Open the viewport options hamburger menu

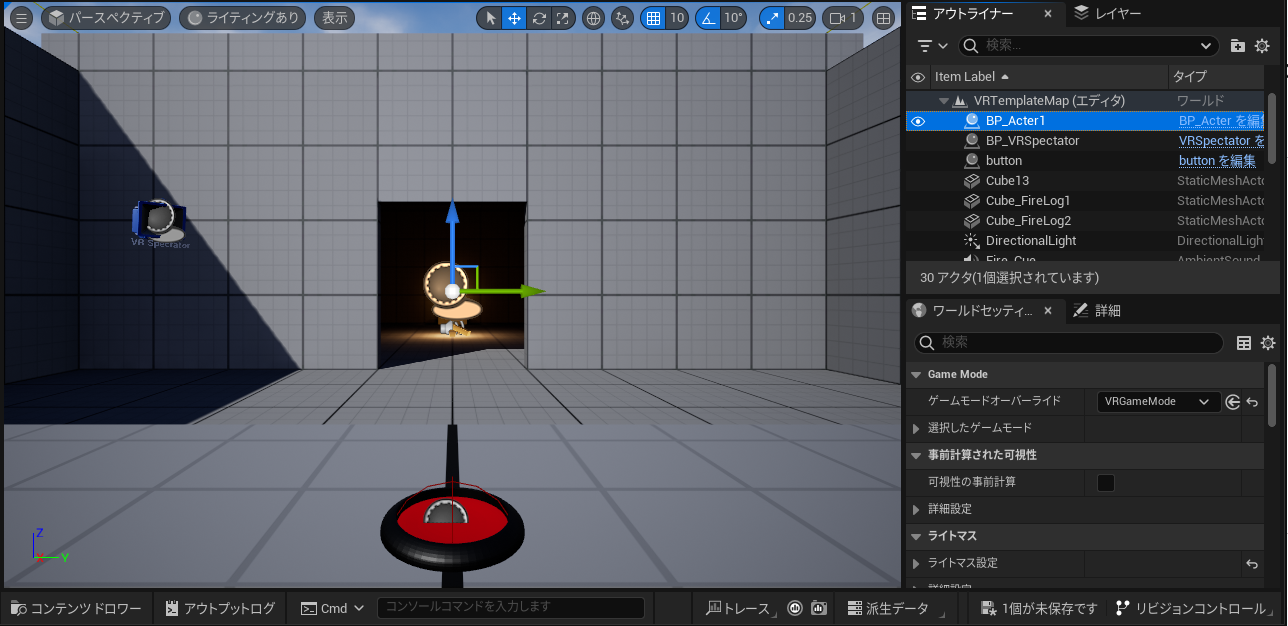coord(21,18)
